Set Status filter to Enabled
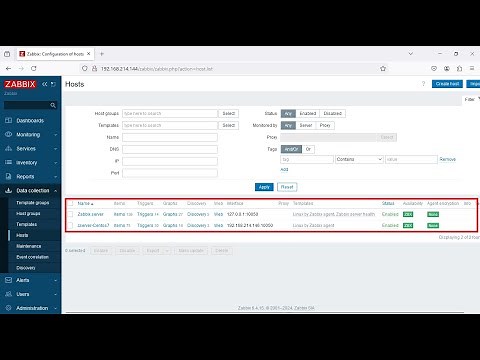 (x=308, y=113)
